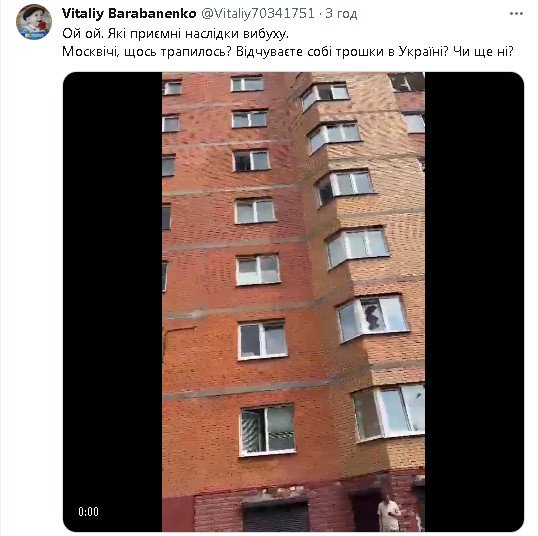Click the 0:00 video time indicator
The height and width of the screenshot is (536, 538).
point(89,512)
